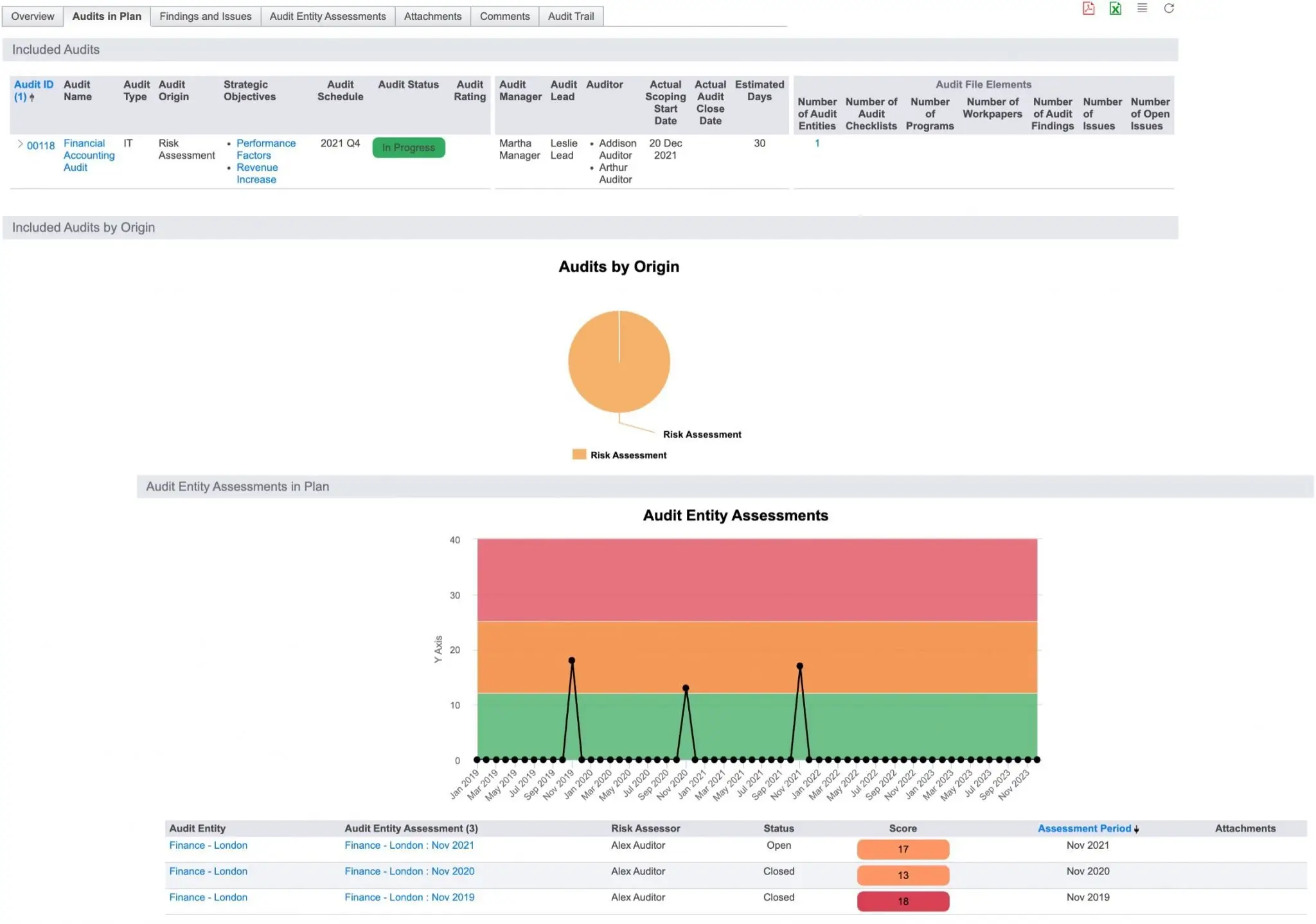
Task: Open the list options menu icon
Action: point(1142,8)
